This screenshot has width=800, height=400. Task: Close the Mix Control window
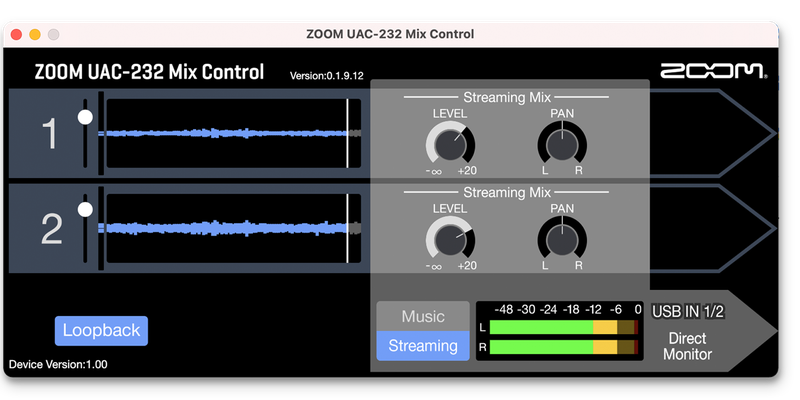coord(15,34)
